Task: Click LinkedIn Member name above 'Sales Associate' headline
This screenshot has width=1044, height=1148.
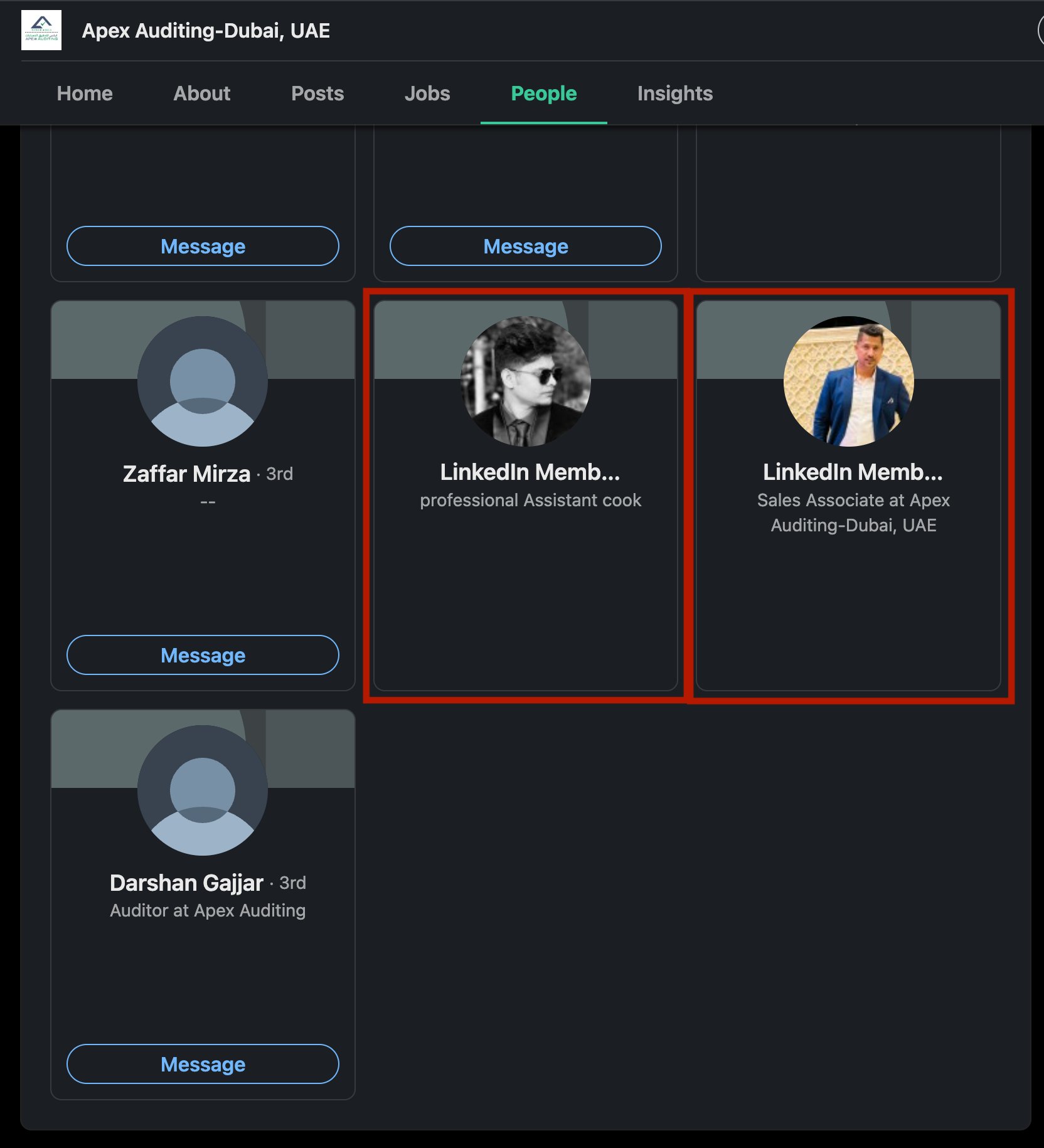Action: pyautogui.click(x=852, y=472)
